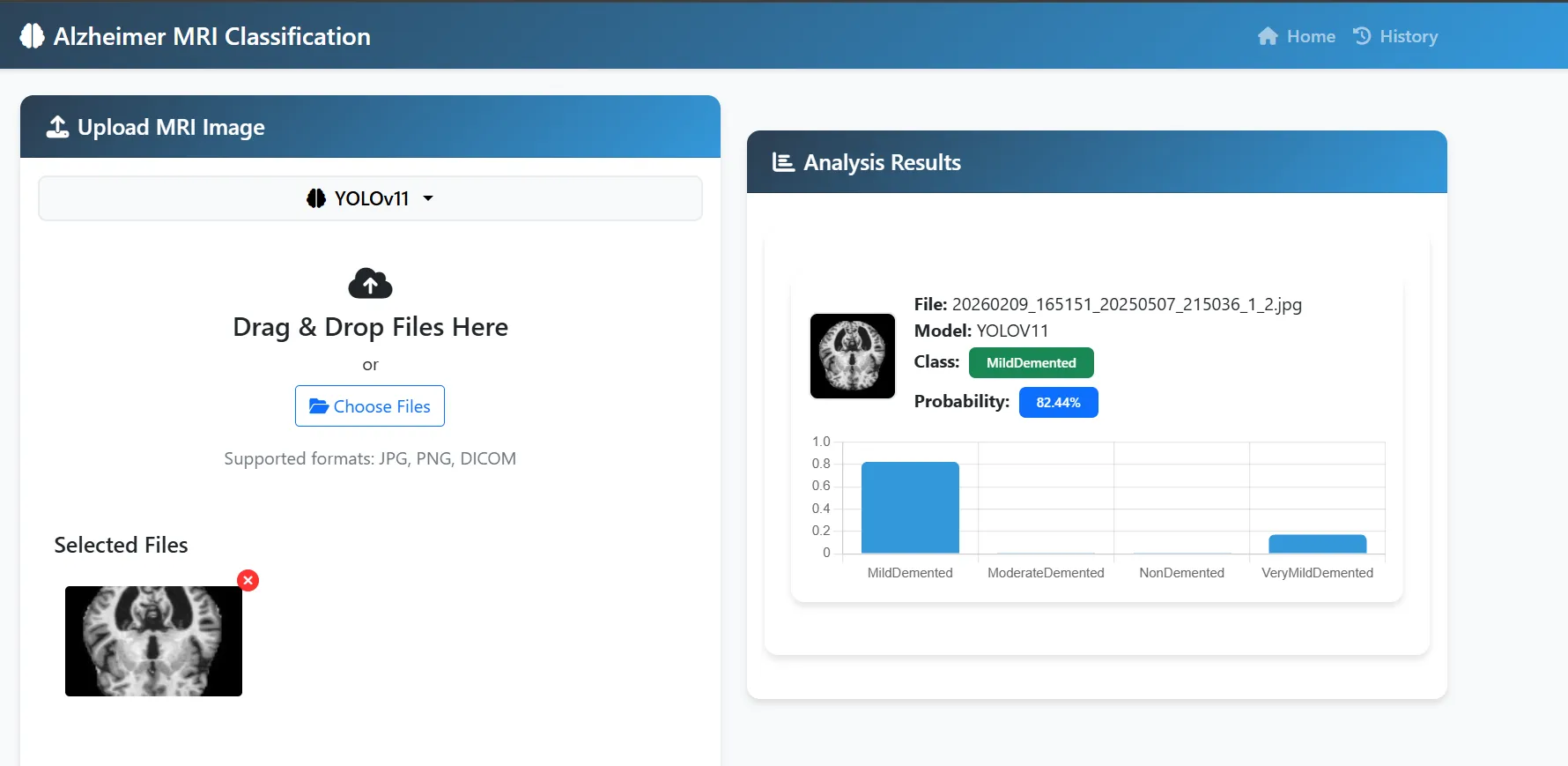Click the NonDemented axis label
1568x766 pixels.
coord(1181,573)
